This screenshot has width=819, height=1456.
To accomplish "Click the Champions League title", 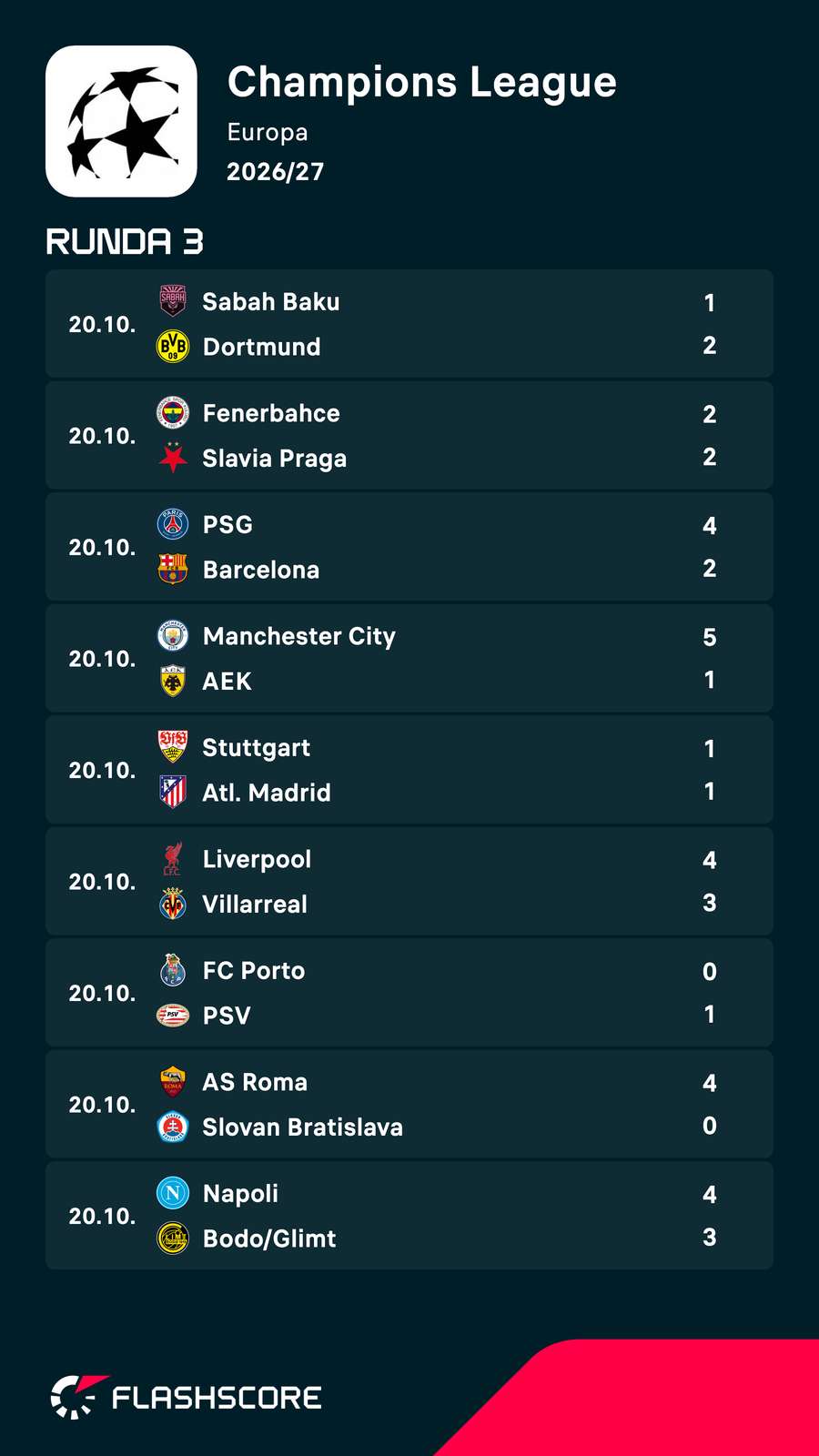I will (x=422, y=82).
